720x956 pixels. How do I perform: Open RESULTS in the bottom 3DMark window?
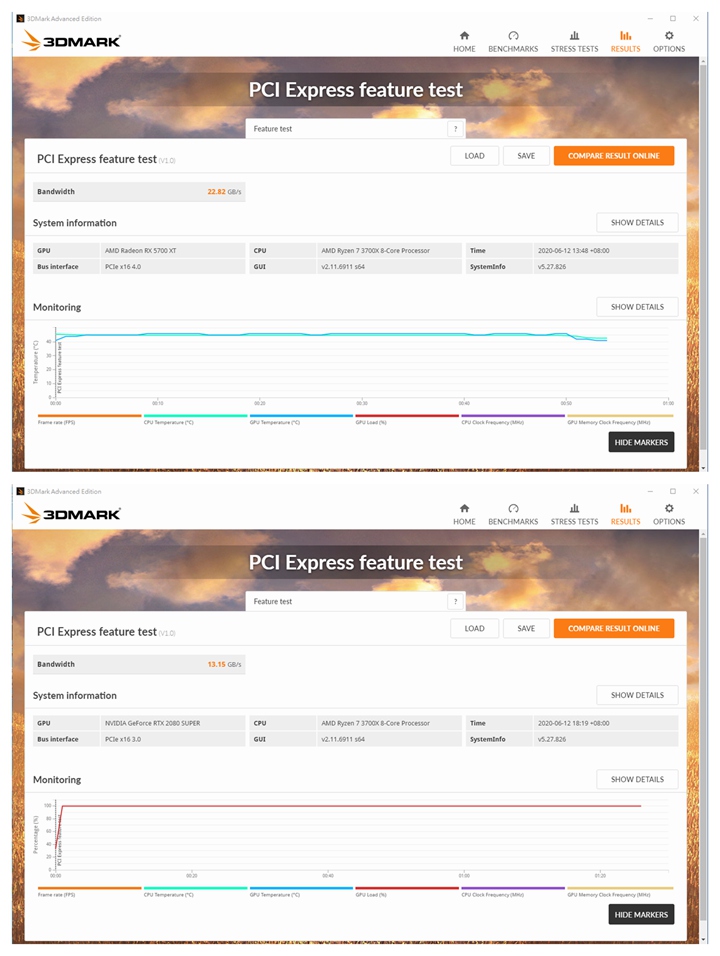(x=626, y=515)
